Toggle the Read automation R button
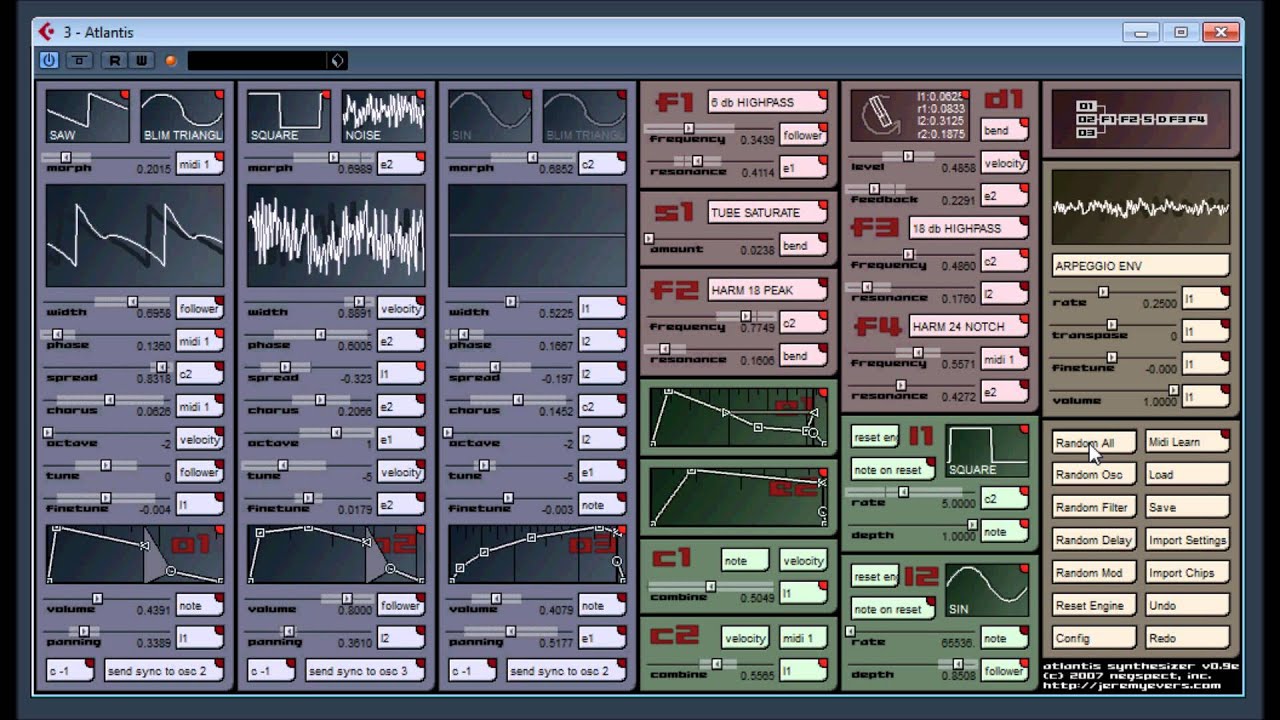1280x720 pixels. tap(115, 61)
